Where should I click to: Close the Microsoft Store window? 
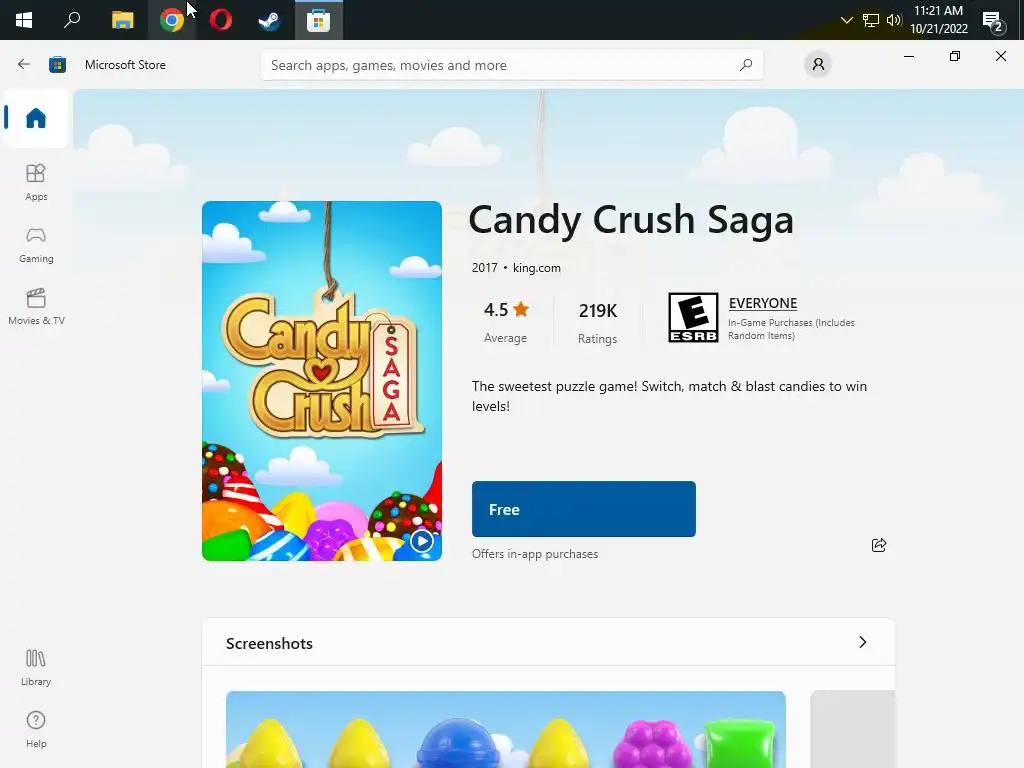(1000, 56)
